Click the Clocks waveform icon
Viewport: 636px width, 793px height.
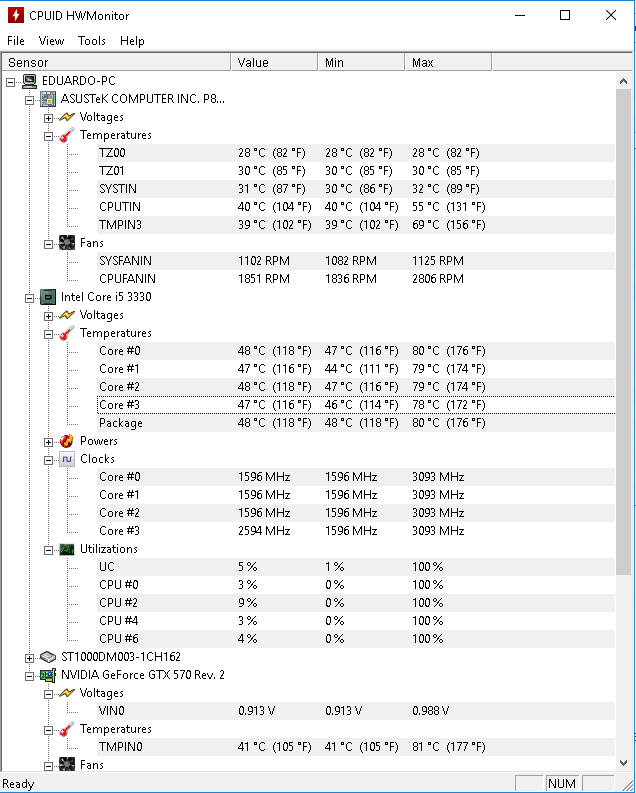pyautogui.click(x=67, y=459)
